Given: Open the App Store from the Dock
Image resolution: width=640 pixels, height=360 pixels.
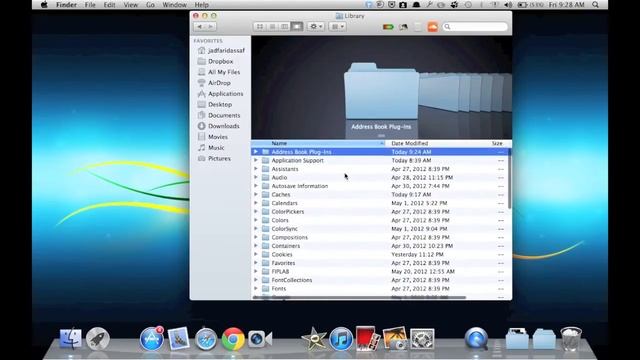Looking at the screenshot, I should point(151,339).
